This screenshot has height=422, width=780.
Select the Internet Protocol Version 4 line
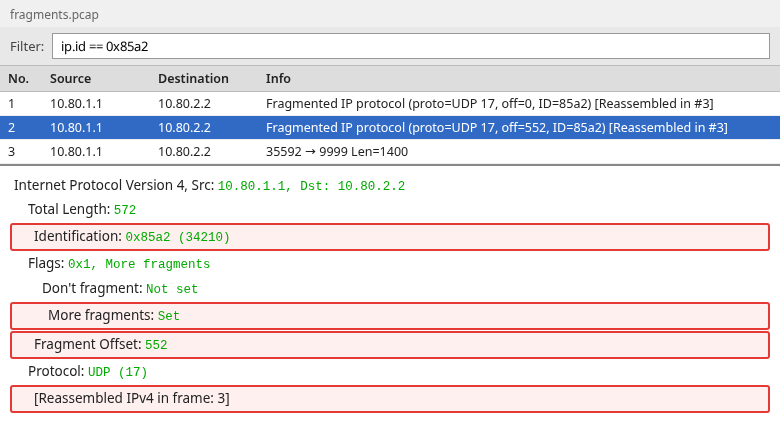(x=209, y=185)
